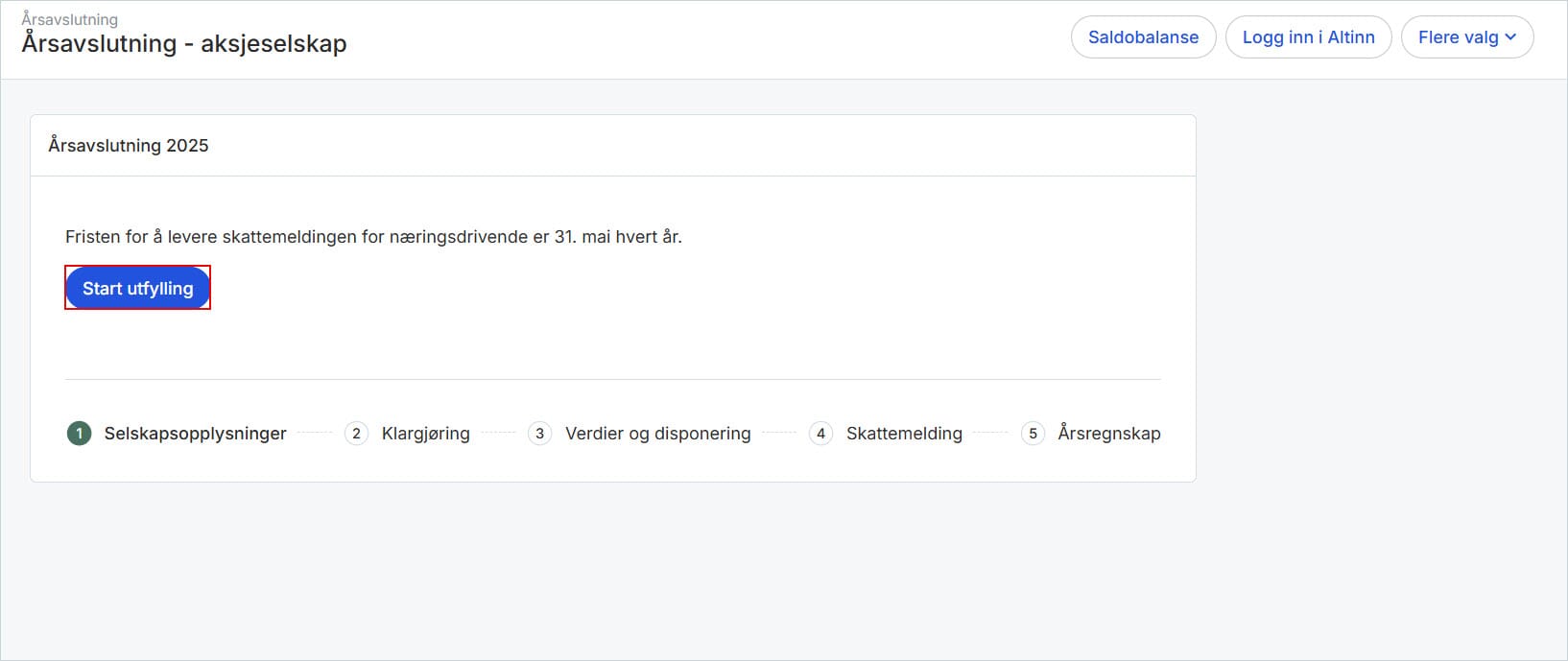Log in via Logg inn i Altinn

click(x=1308, y=37)
